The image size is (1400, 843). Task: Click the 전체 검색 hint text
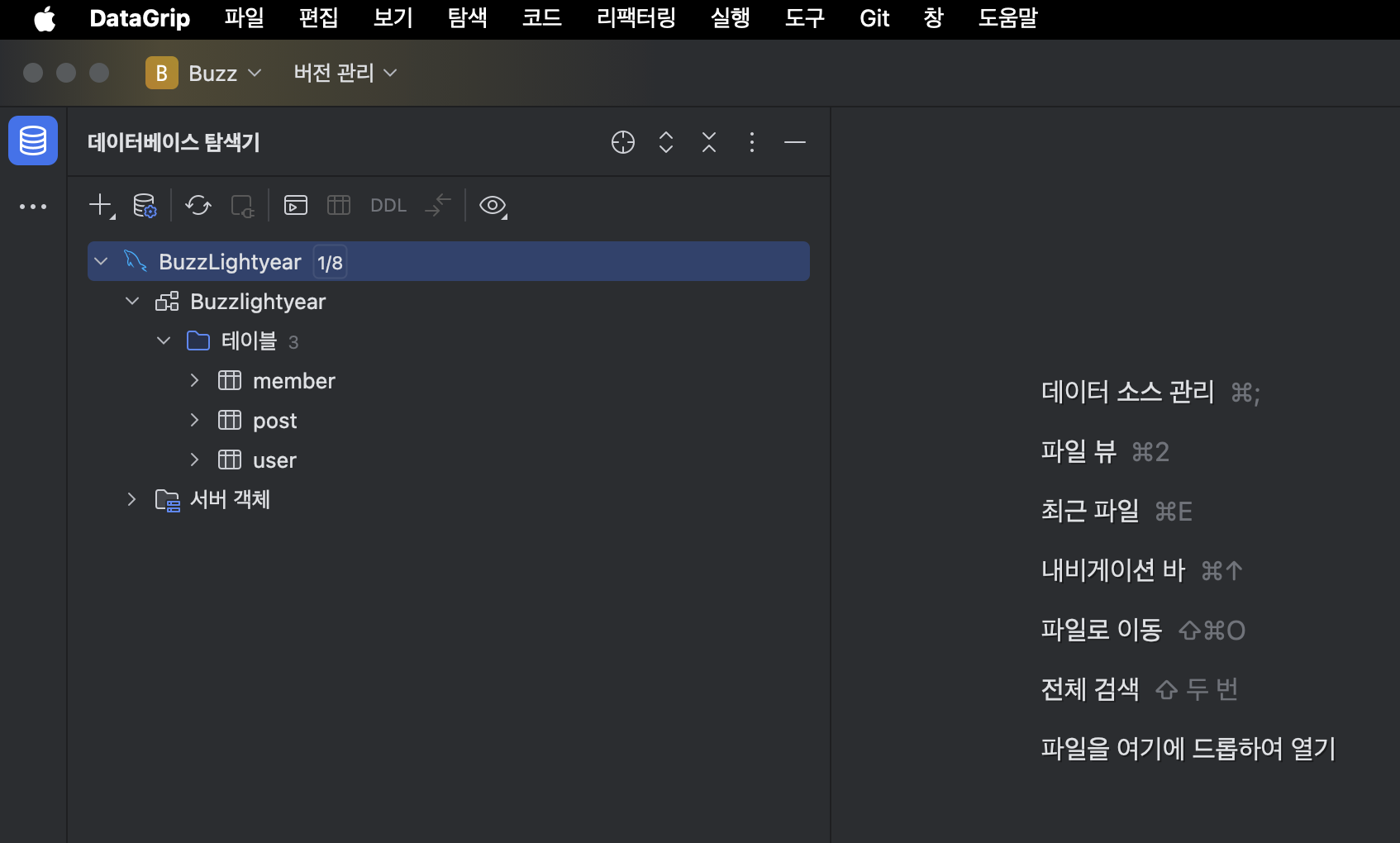click(x=1090, y=689)
